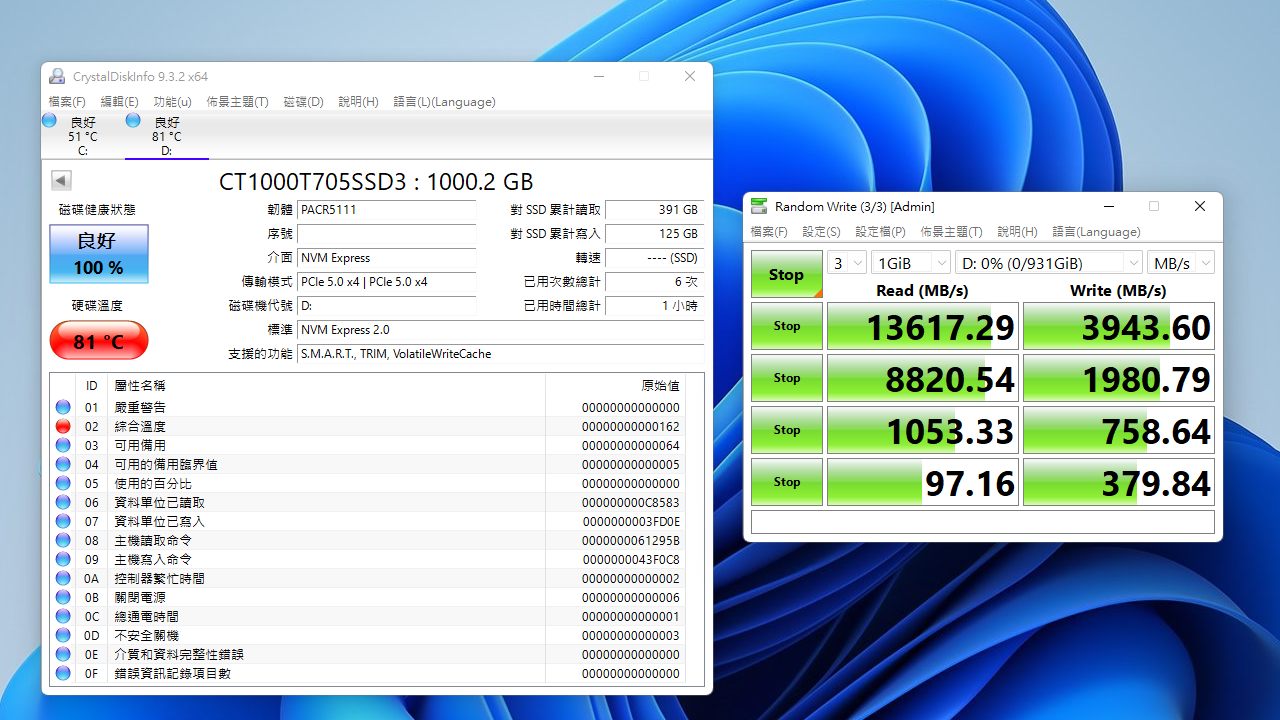Click the CrystalDiskInfo title bar app icon
The image size is (1280, 720).
click(57, 77)
